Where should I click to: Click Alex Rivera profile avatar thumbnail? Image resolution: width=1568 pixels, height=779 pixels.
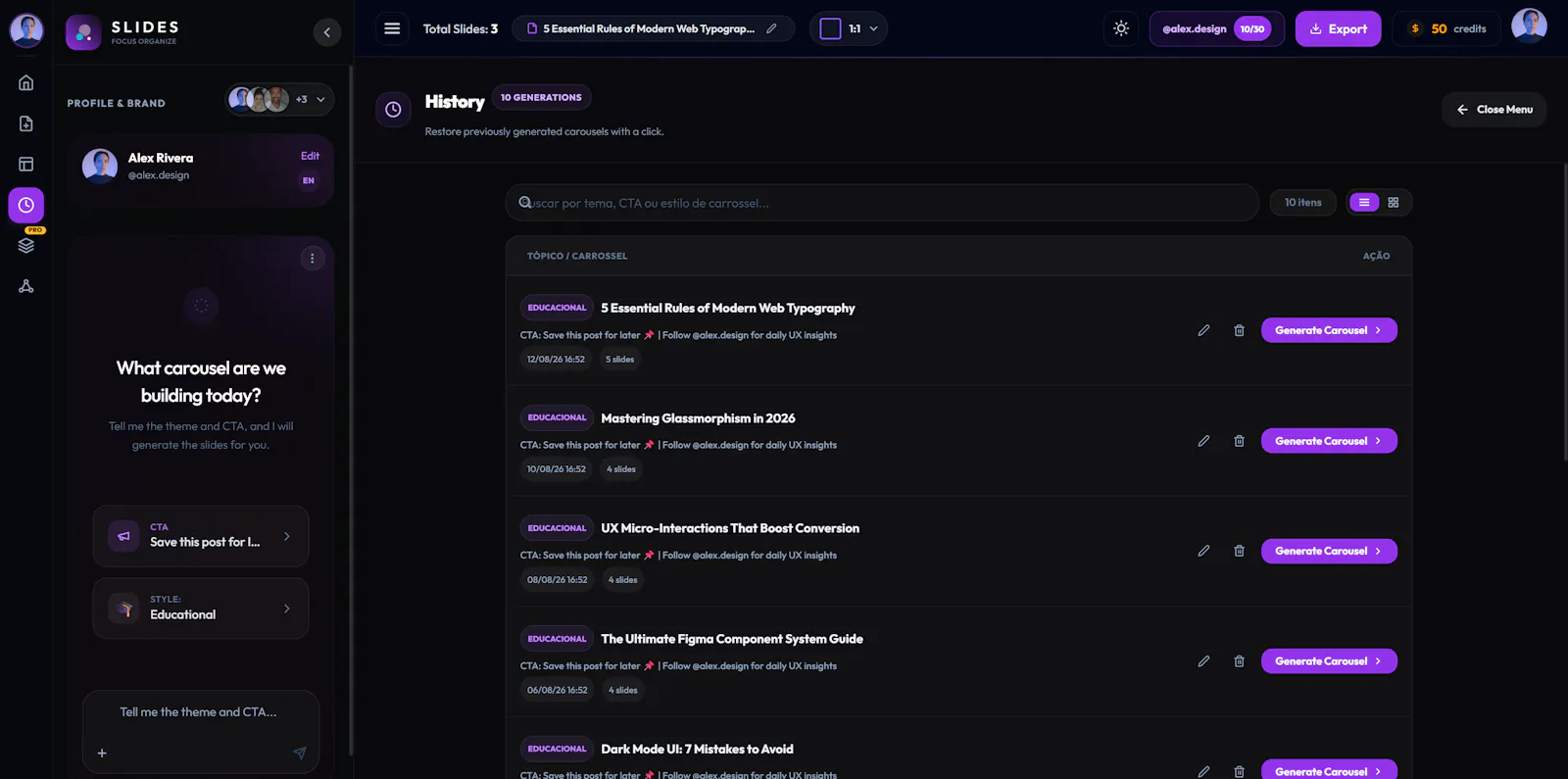click(x=100, y=167)
